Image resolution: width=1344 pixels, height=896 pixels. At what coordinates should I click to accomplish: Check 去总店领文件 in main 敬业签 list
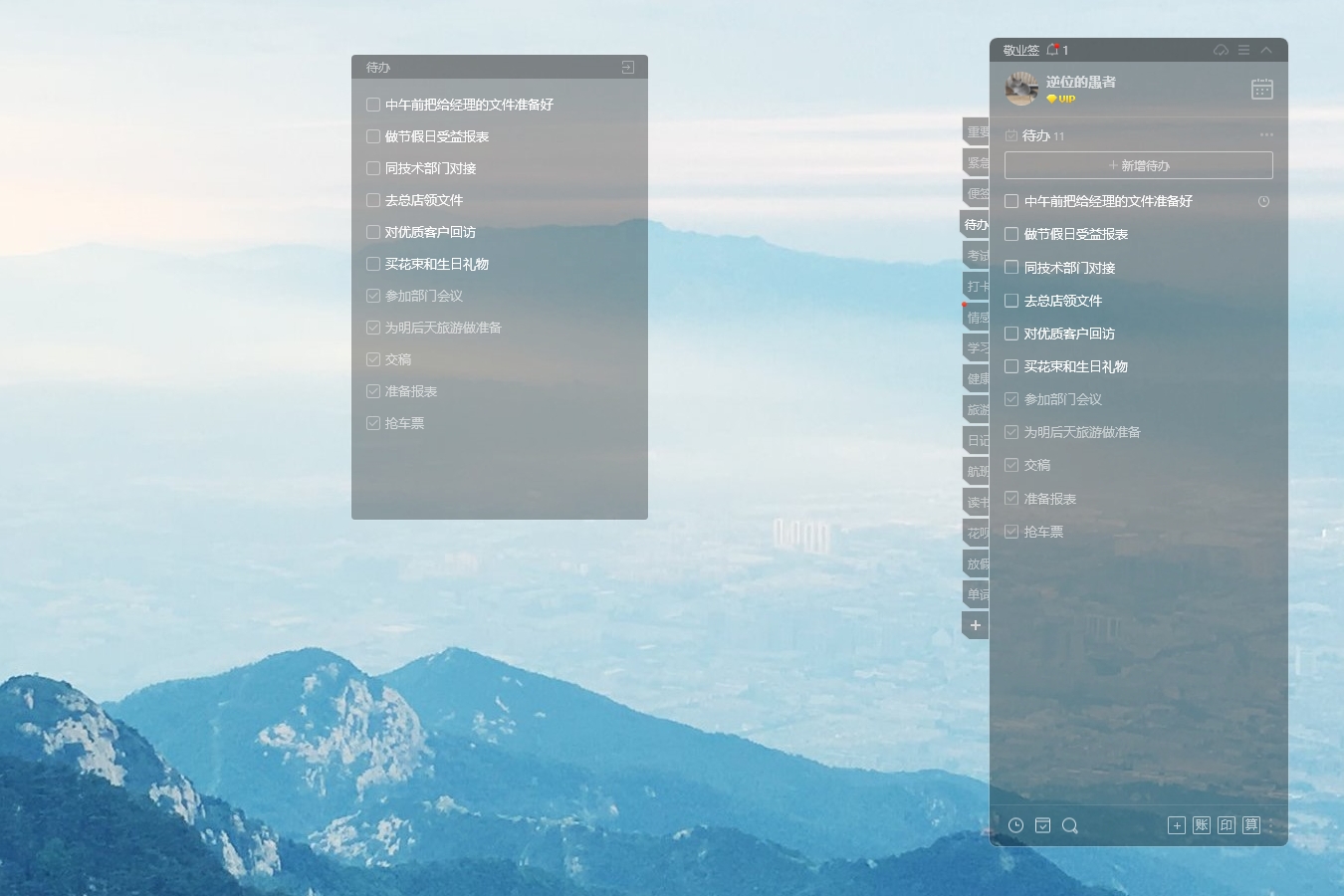pyautogui.click(x=1011, y=301)
